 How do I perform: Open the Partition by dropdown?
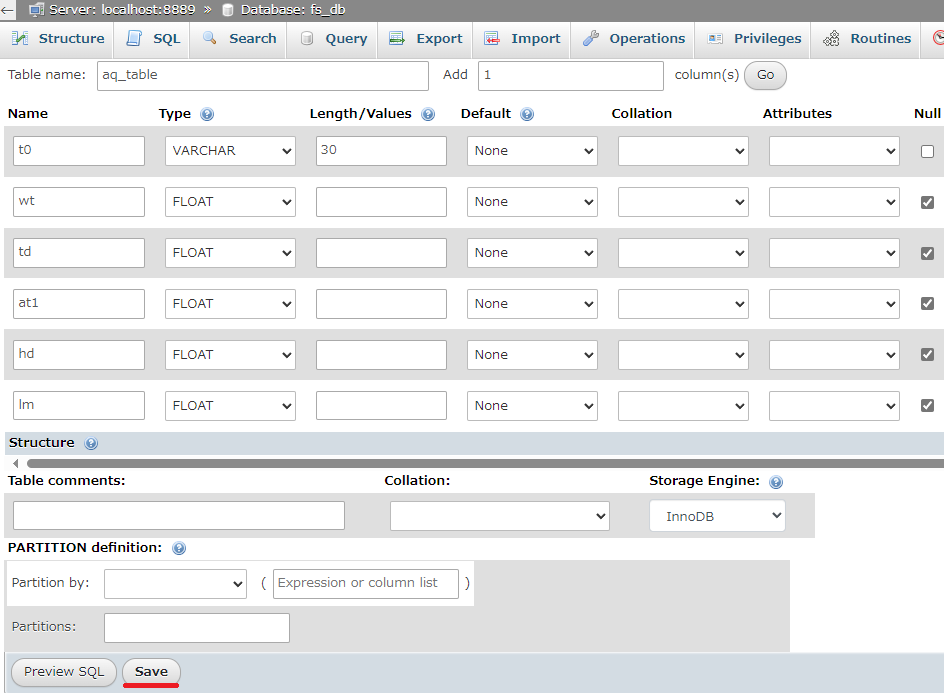(x=175, y=584)
